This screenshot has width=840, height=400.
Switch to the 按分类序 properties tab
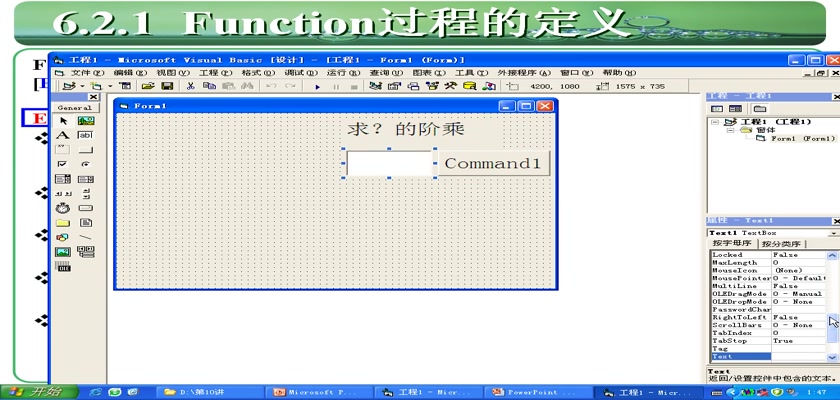pyautogui.click(x=781, y=243)
